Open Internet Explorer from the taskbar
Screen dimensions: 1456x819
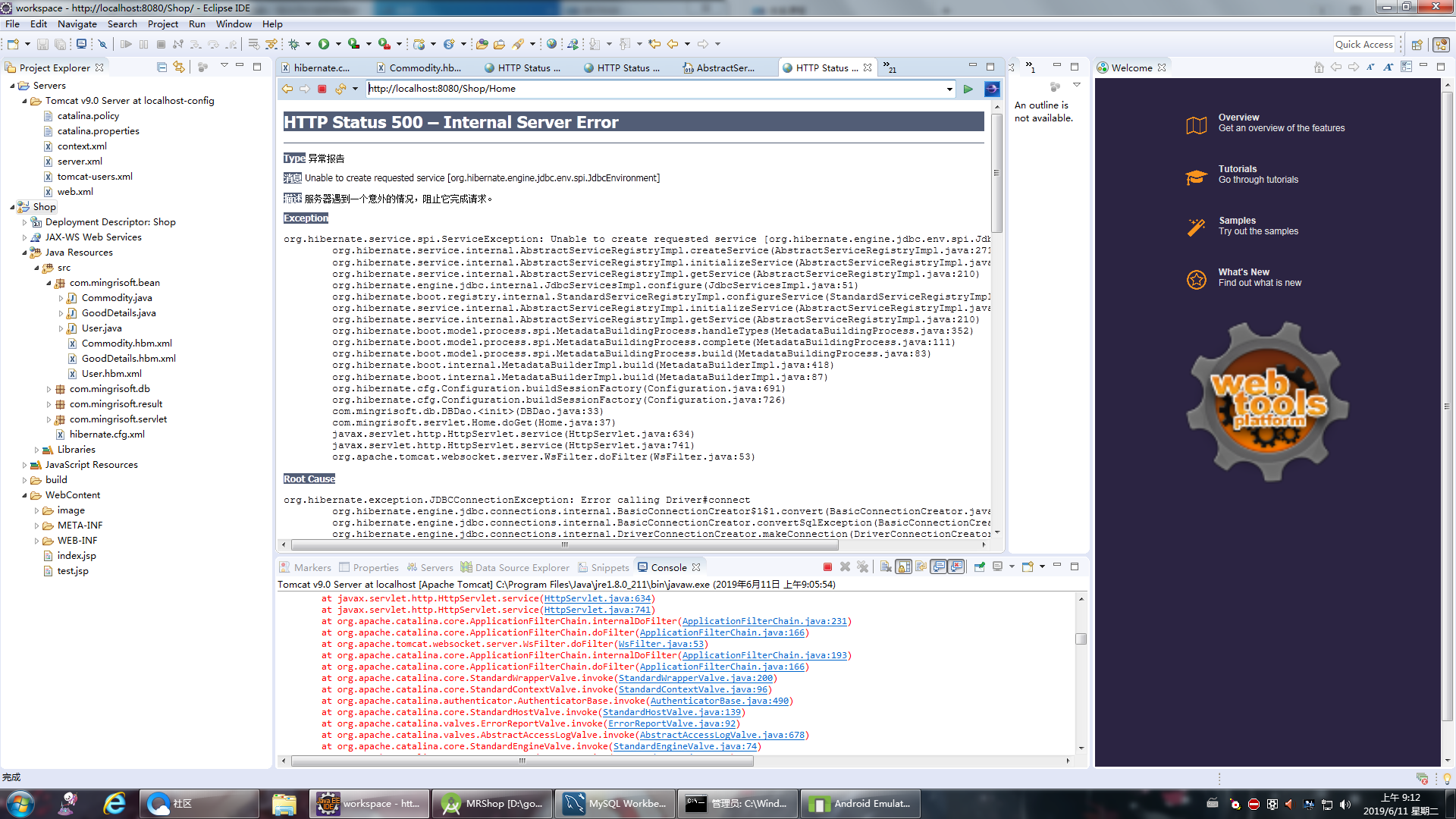coord(115,804)
